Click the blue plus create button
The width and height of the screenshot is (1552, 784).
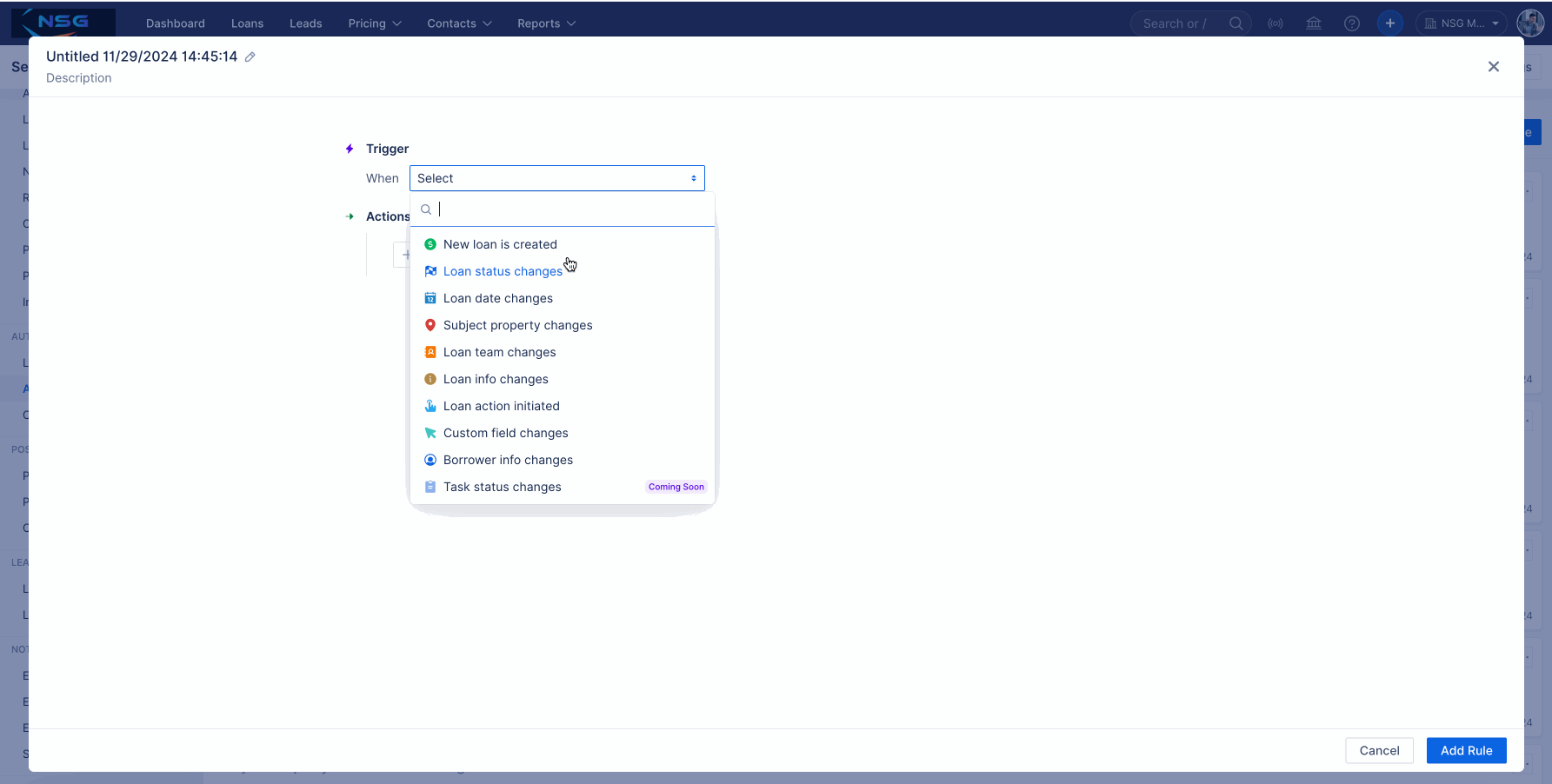tap(1390, 23)
